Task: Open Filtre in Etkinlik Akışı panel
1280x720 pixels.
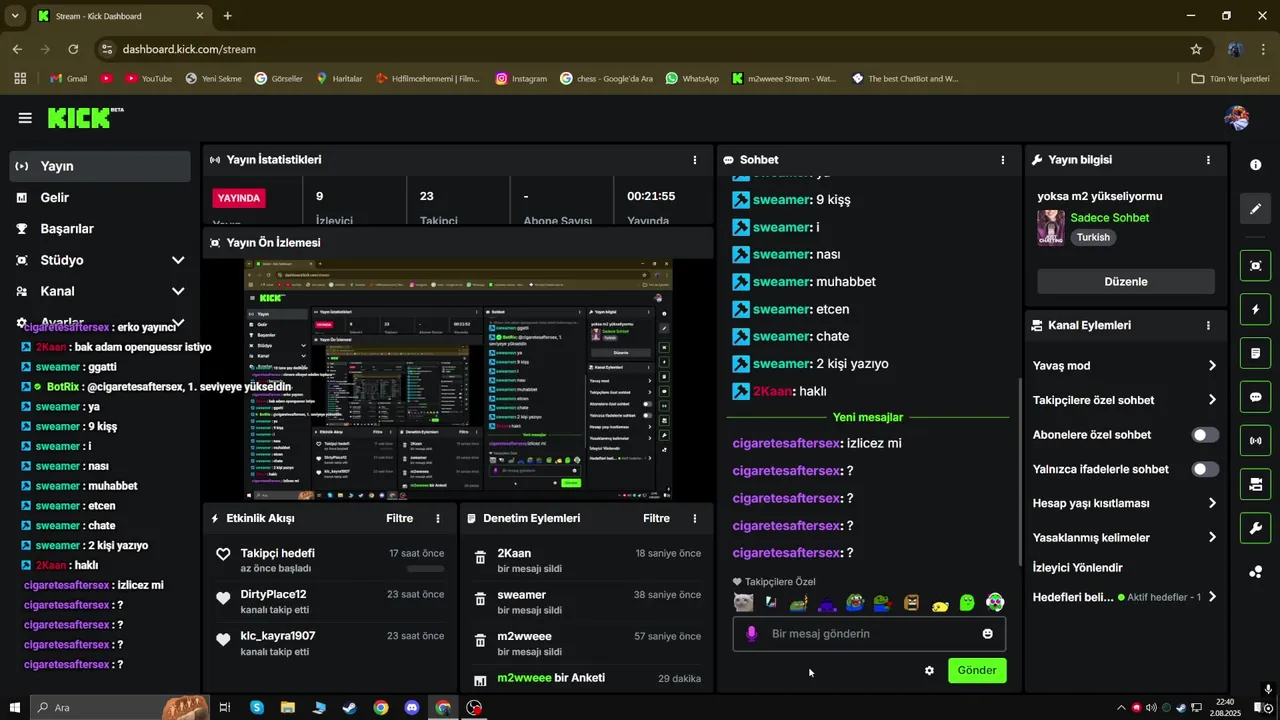Action: [x=399, y=519]
